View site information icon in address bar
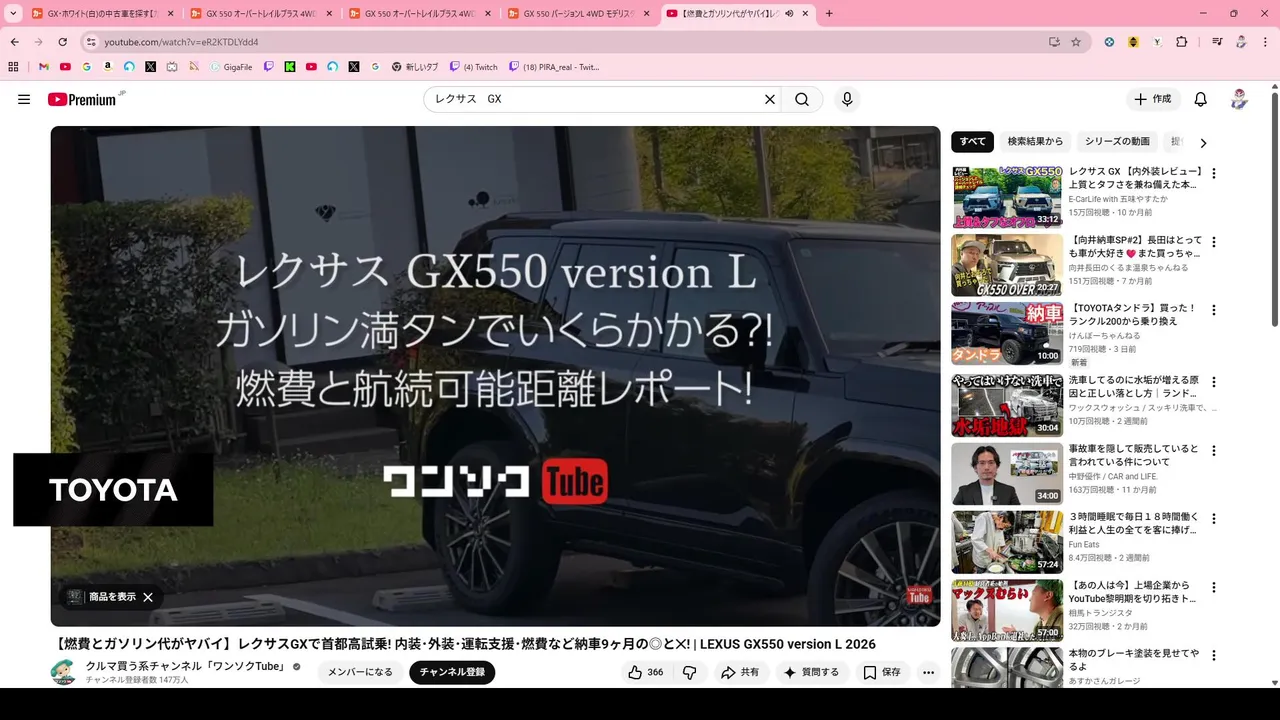Screen dimensions: 1280x720 pos(91,42)
